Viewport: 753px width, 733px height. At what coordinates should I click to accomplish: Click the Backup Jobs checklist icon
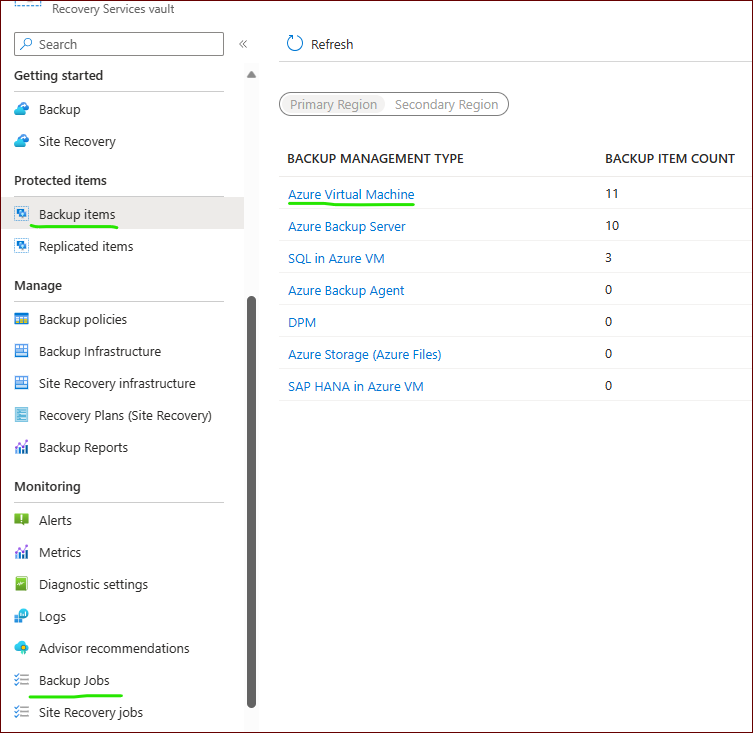(x=22, y=680)
